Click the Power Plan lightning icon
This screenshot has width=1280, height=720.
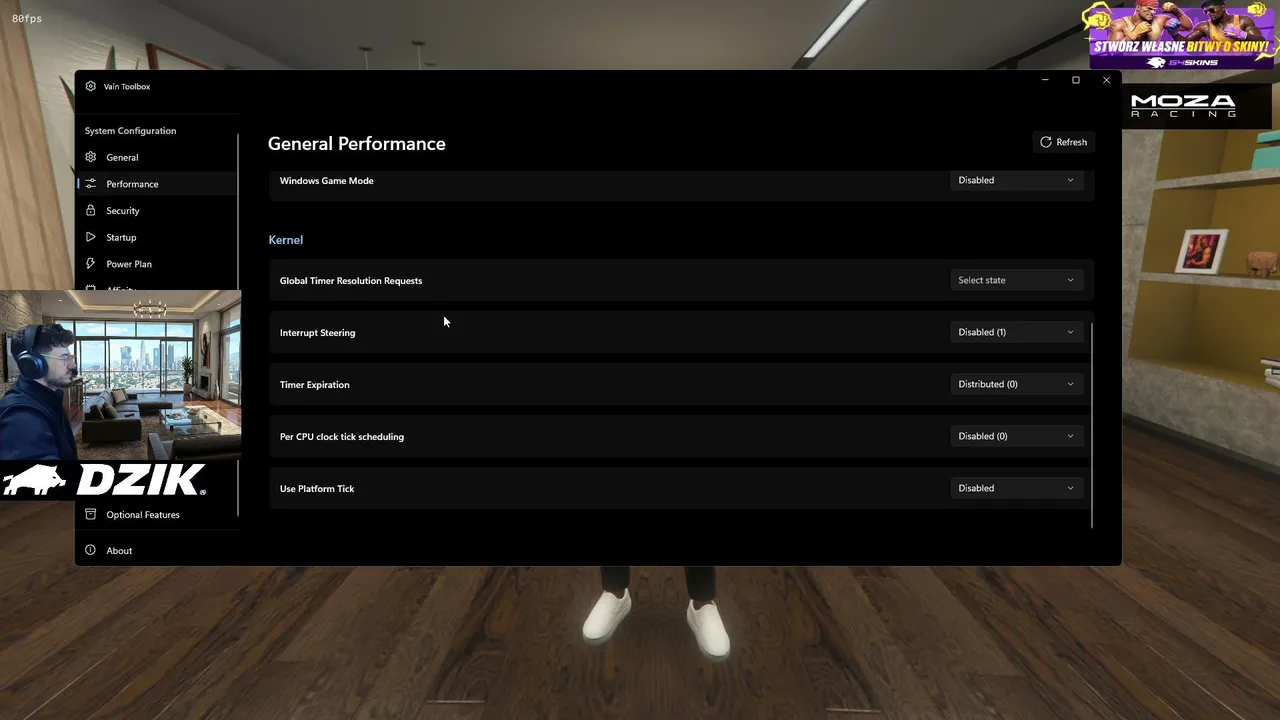point(91,264)
